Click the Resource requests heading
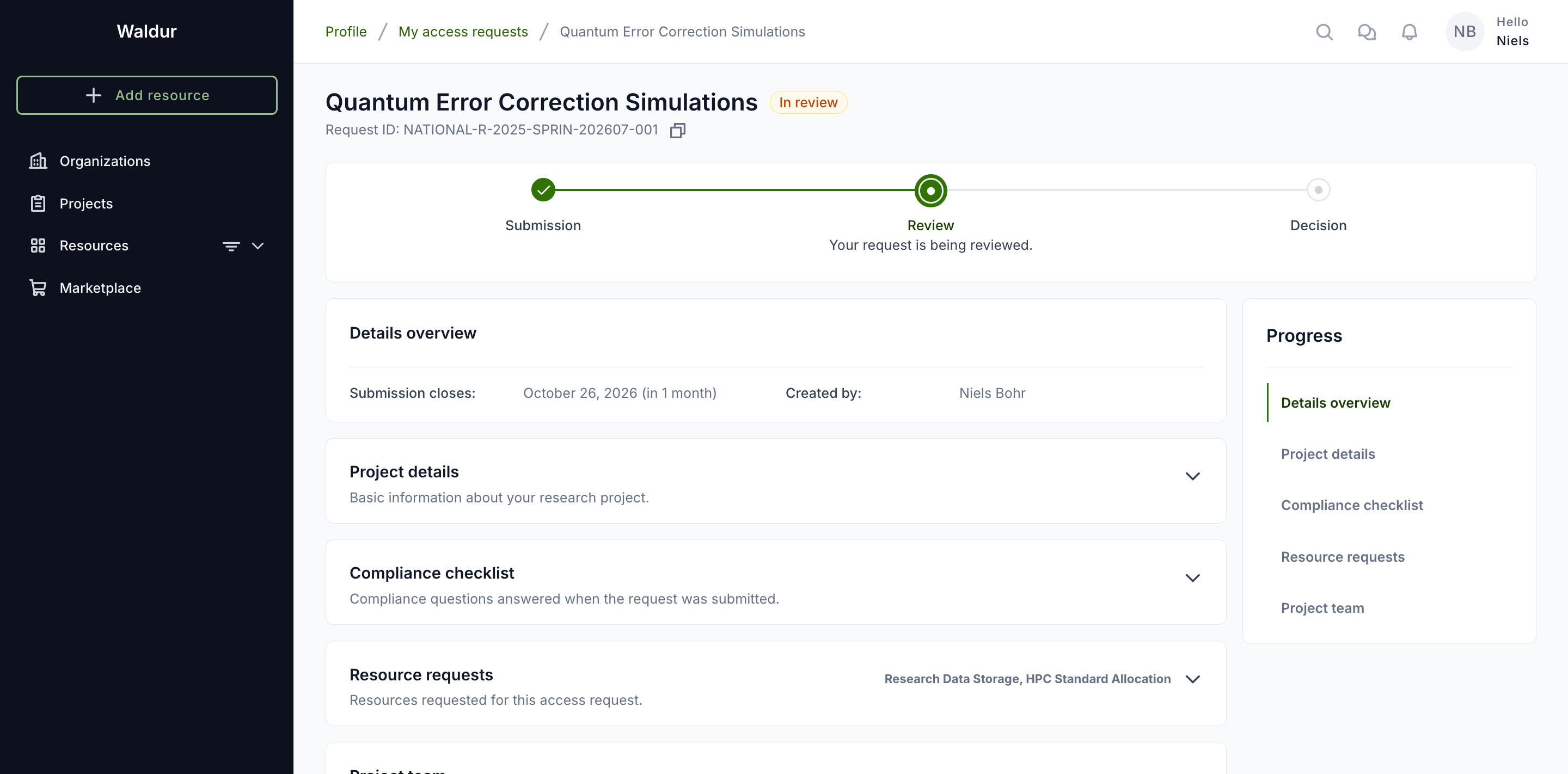The width and height of the screenshot is (1568, 774). click(421, 675)
